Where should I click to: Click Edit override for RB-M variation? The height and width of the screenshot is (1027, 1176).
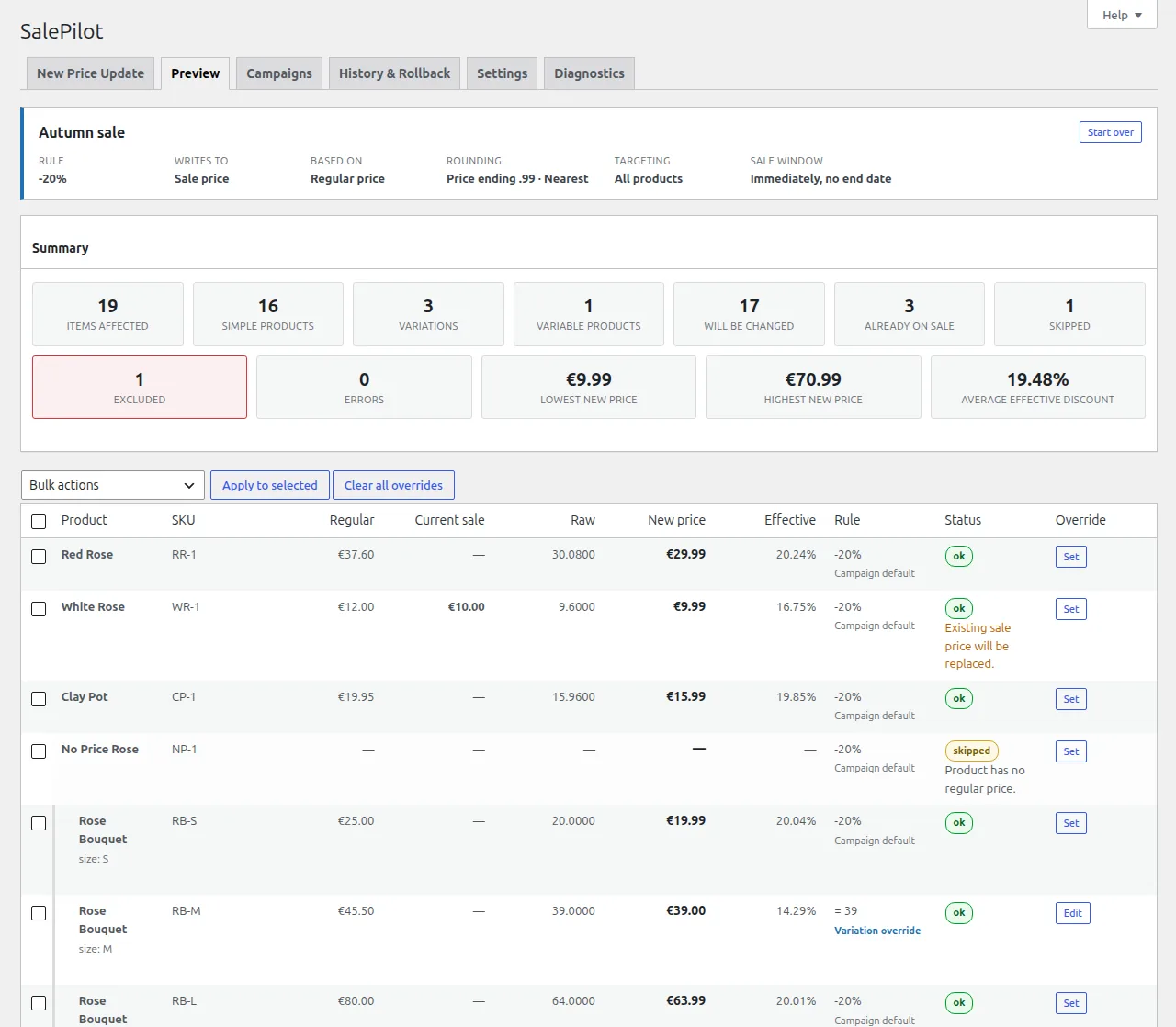(x=1073, y=913)
